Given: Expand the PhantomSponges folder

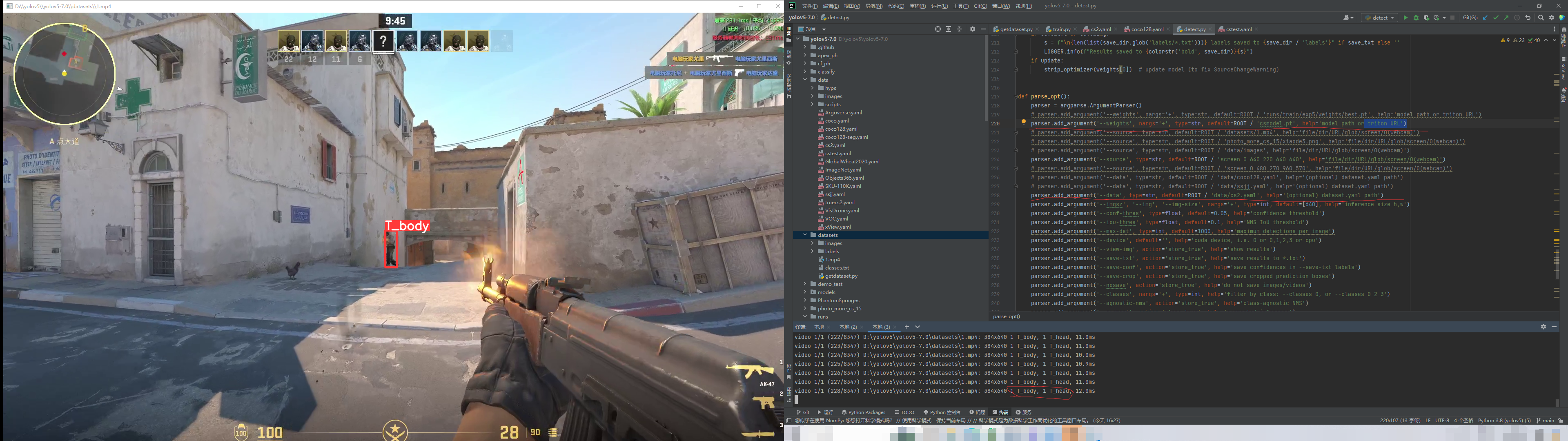Looking at the screenshot, I should [805, 300].
